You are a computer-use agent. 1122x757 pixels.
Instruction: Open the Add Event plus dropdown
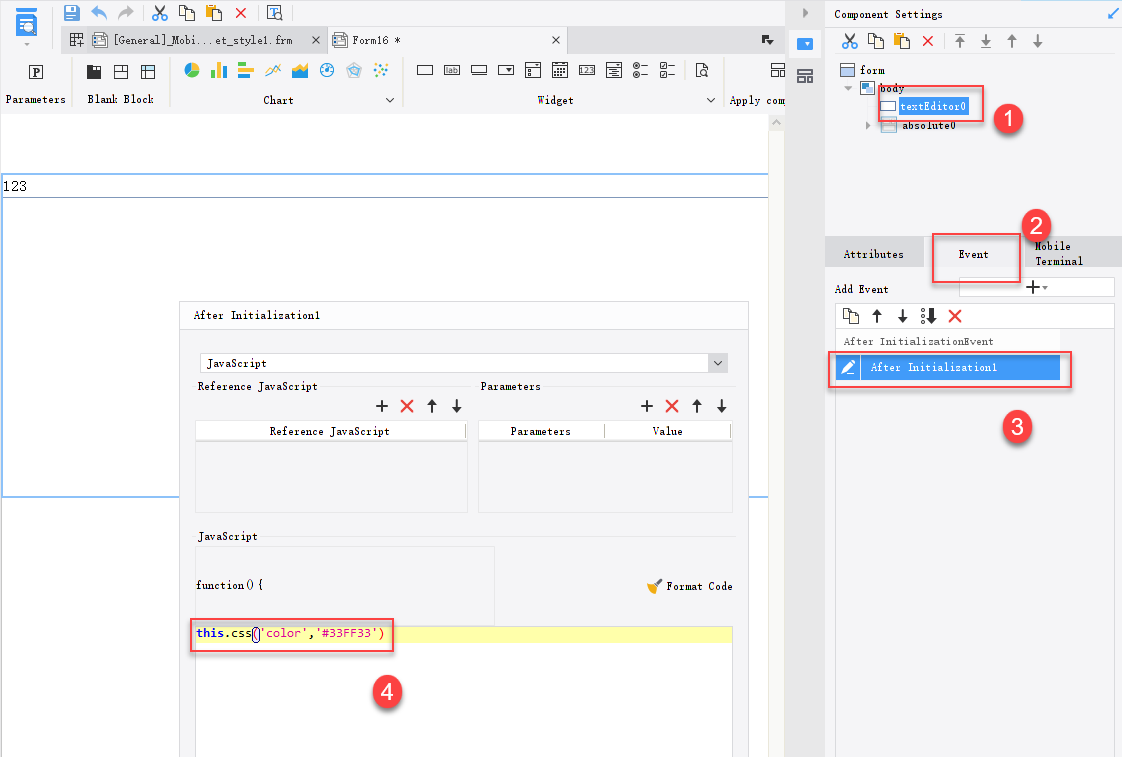(1037, 288)
